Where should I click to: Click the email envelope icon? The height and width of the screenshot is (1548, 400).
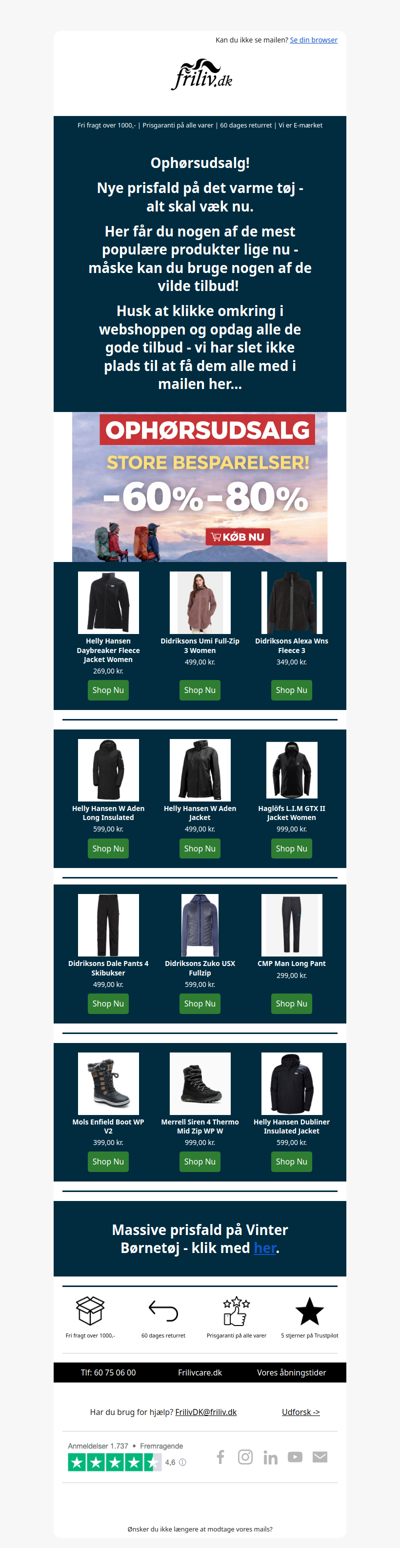320,1457
